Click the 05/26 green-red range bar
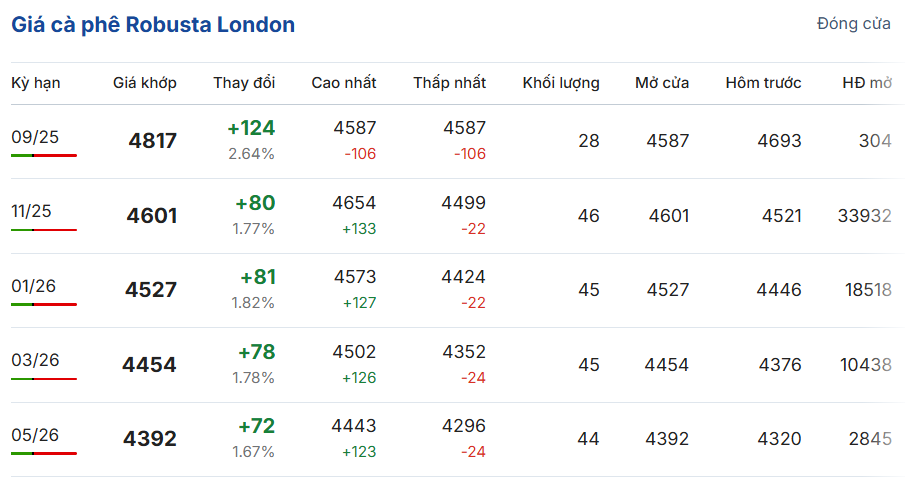Viewport: 911px width, 482px height. 44,454
